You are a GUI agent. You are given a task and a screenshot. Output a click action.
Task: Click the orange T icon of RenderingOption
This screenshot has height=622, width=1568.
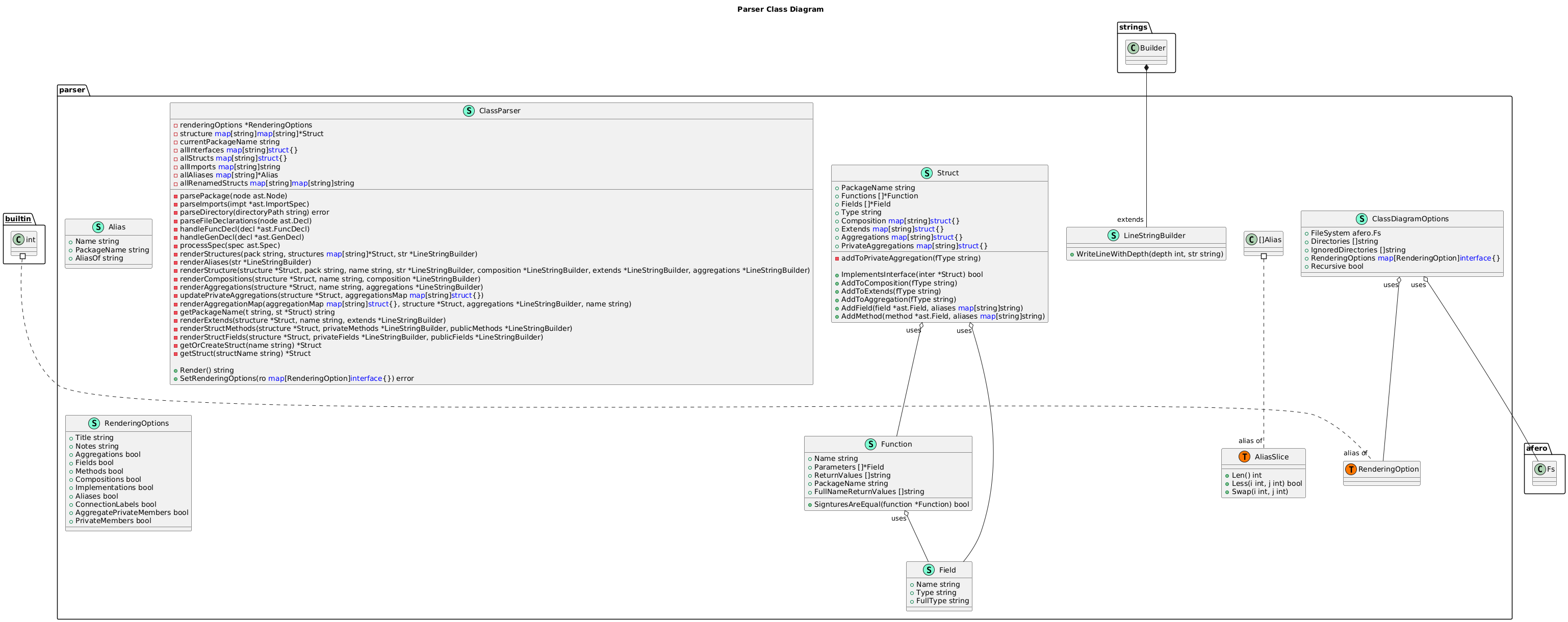(1351, 469)
